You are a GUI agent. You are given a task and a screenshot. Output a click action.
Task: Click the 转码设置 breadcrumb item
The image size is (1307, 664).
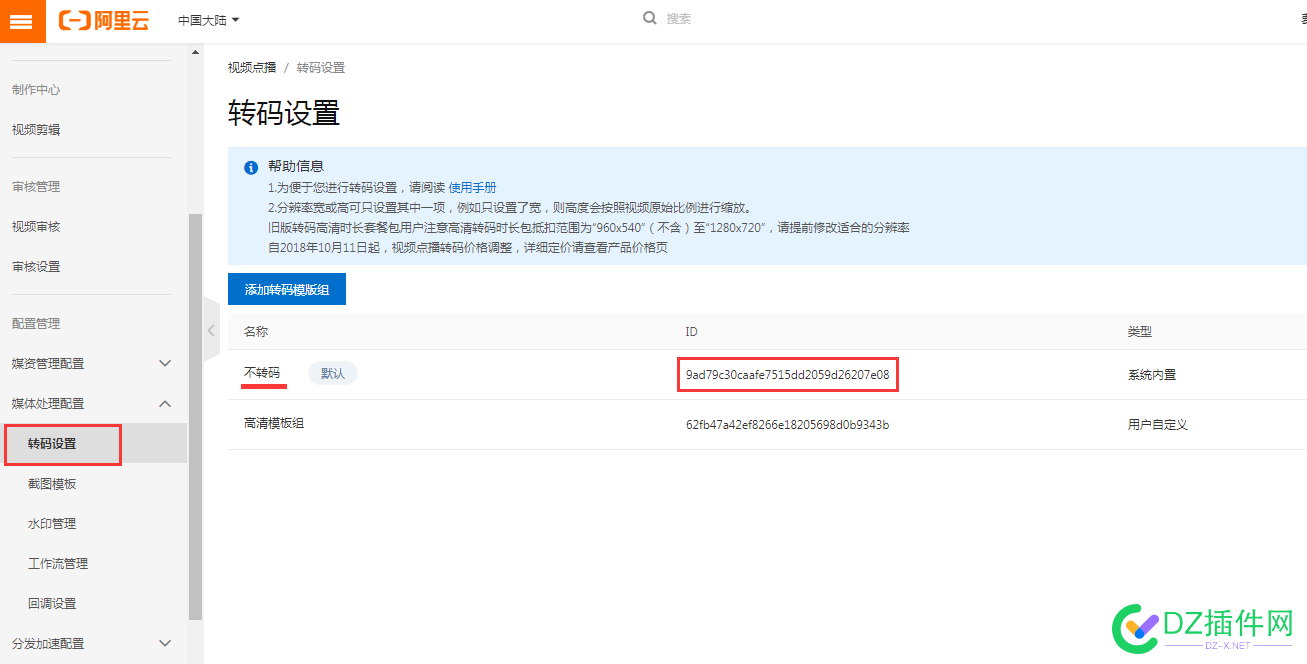click(321, 68)
